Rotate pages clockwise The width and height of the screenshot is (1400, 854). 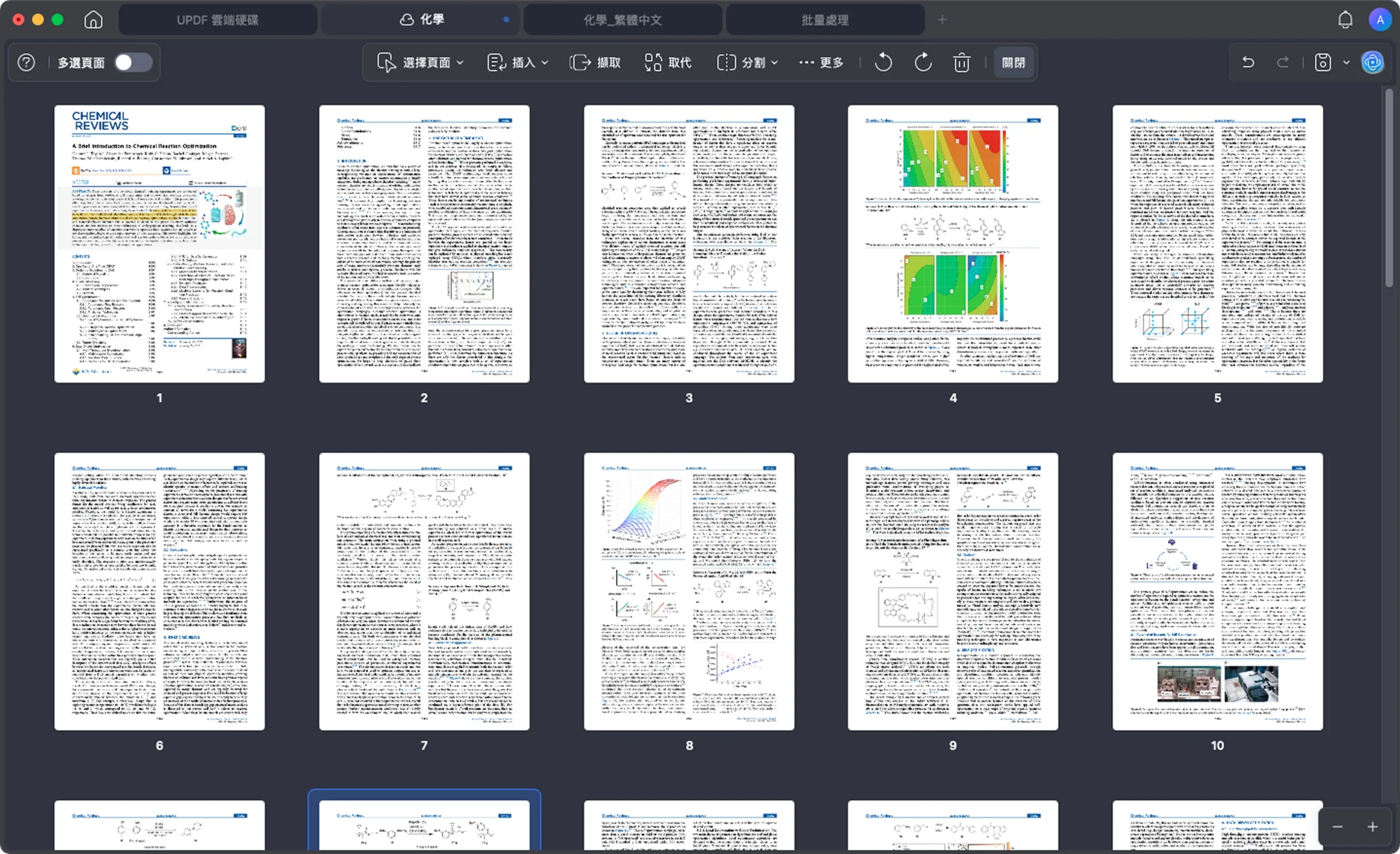923,62
